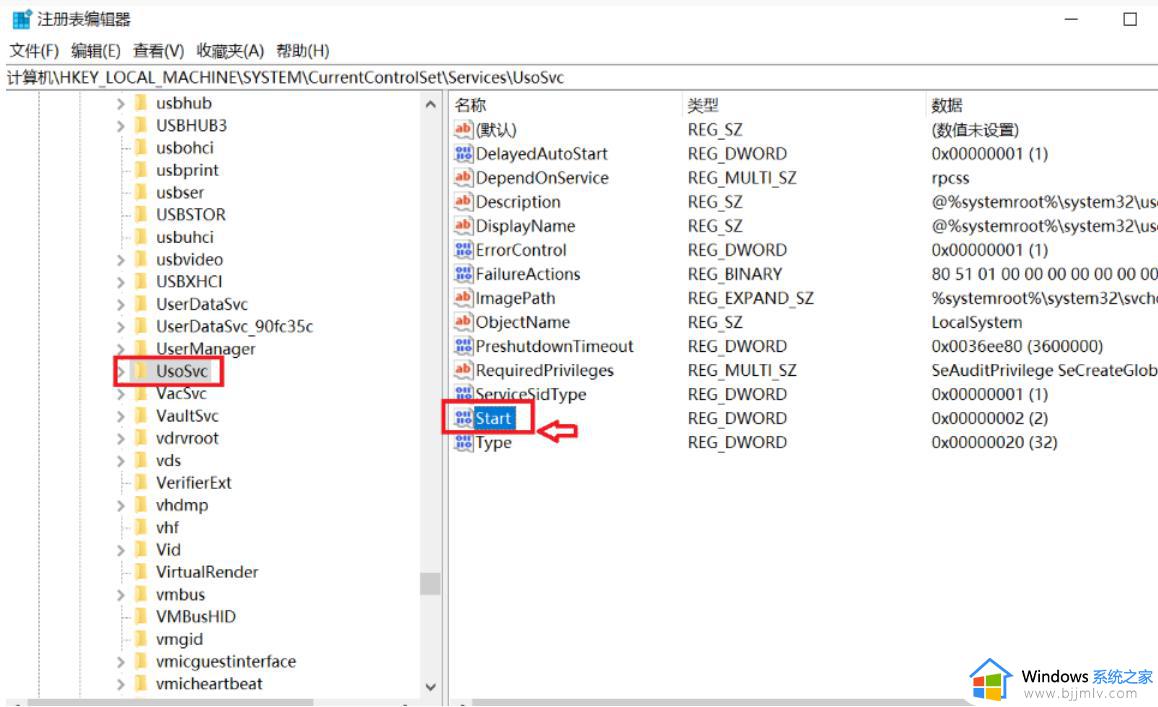Viewport: 1158px width, 707px height.
Task: Click the string icon beside RequiredPrivileges
Action: [x=463, y=369]
